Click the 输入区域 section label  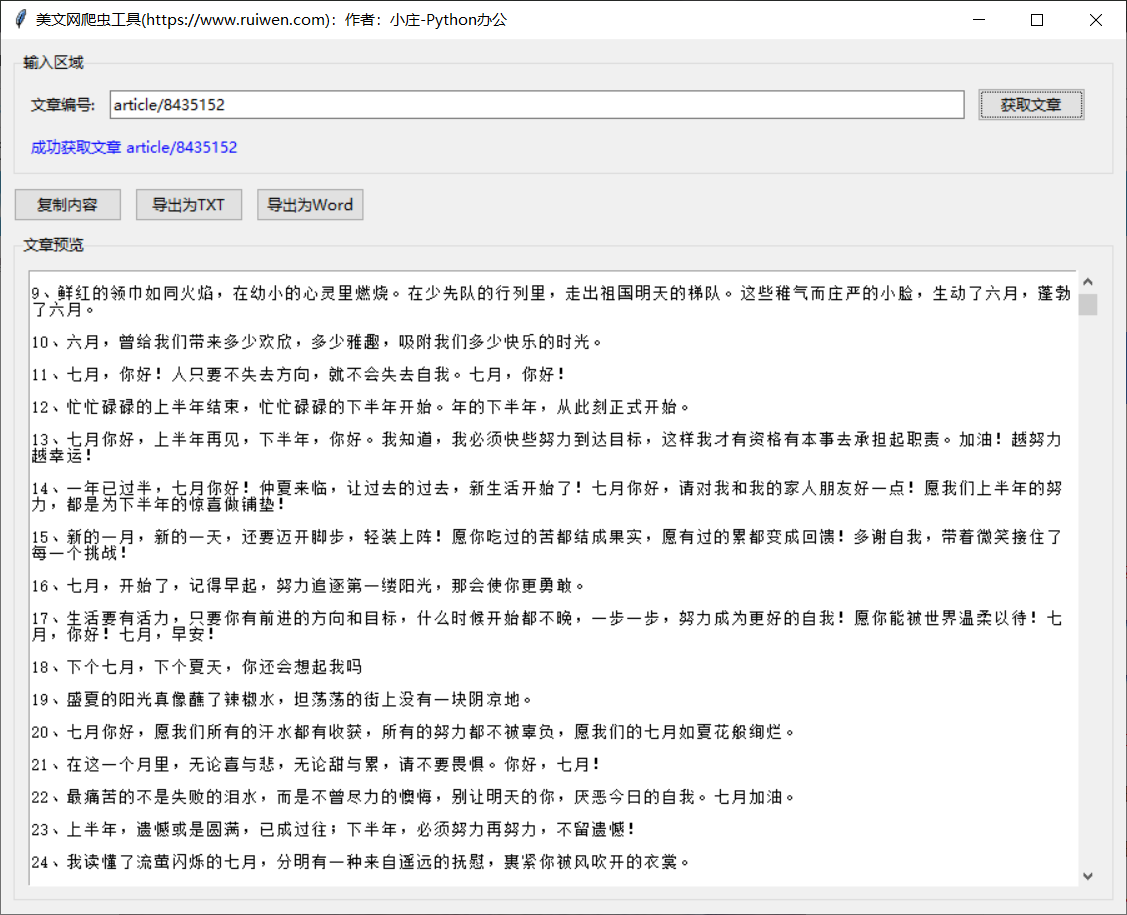pyautogui.click(x=51, y=62)
